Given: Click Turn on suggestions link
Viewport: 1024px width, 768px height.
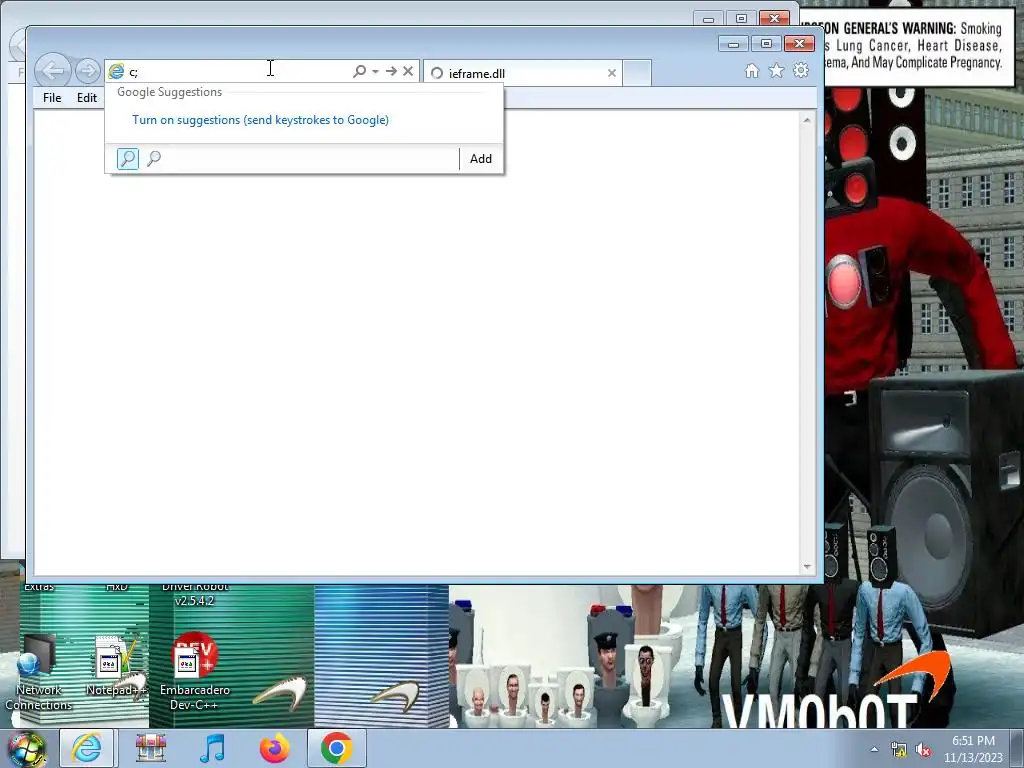Looking at the screenshot, I should pos(261,120).
